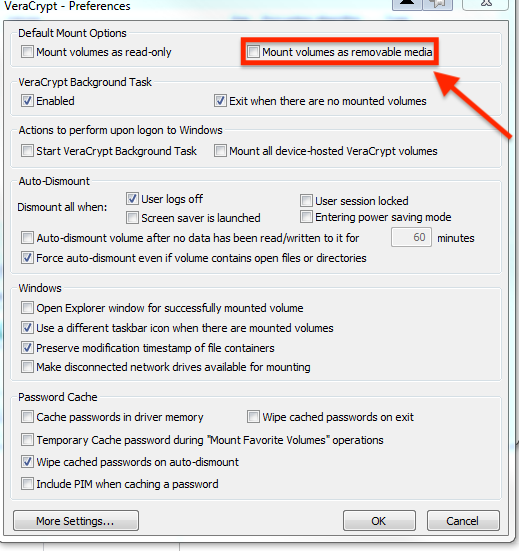Confirm preferences with OK button
Viewport: 519px width, 551px height.
379,520
